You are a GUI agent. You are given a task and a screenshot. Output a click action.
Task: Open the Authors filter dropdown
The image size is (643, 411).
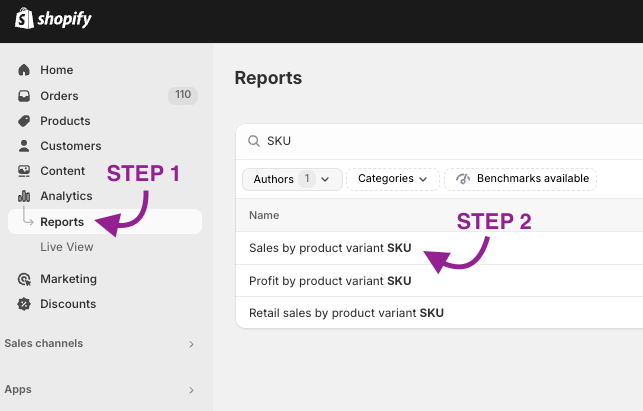[x=292, y=179]
